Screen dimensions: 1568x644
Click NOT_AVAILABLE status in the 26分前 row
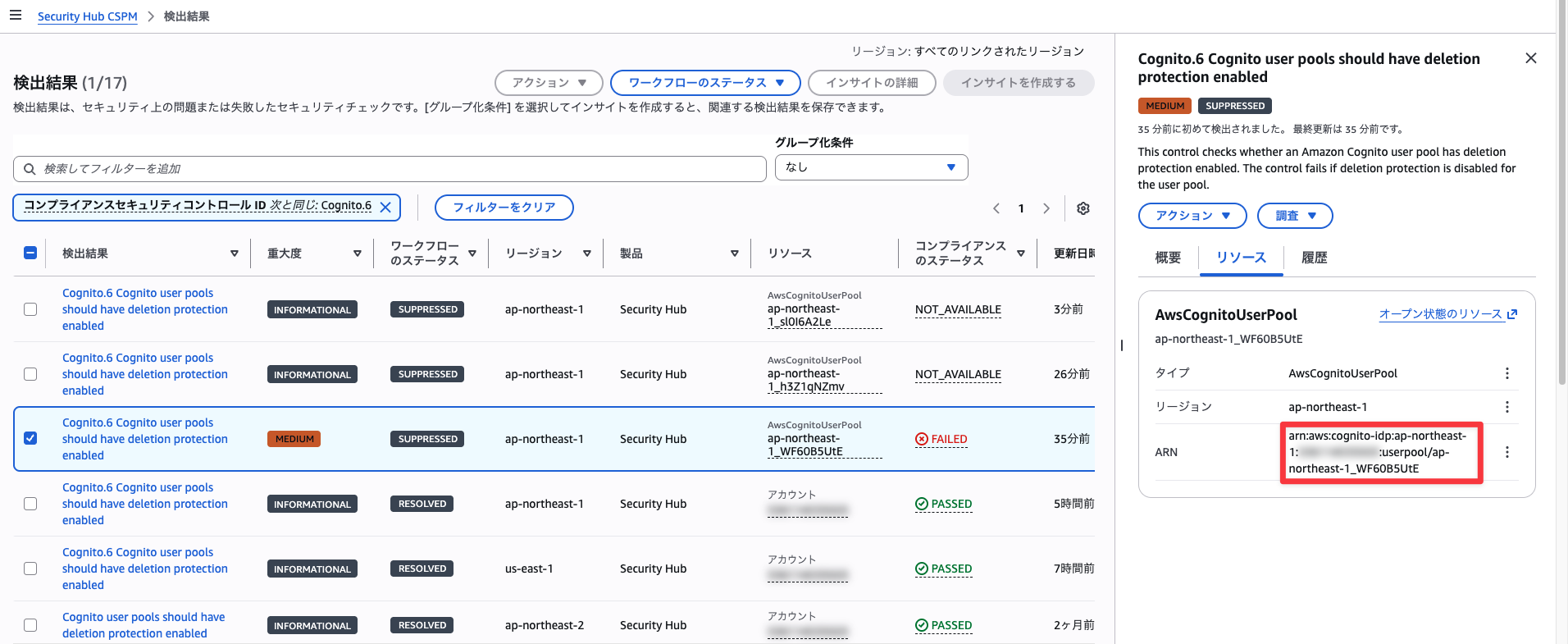click(x=958, y=374)
